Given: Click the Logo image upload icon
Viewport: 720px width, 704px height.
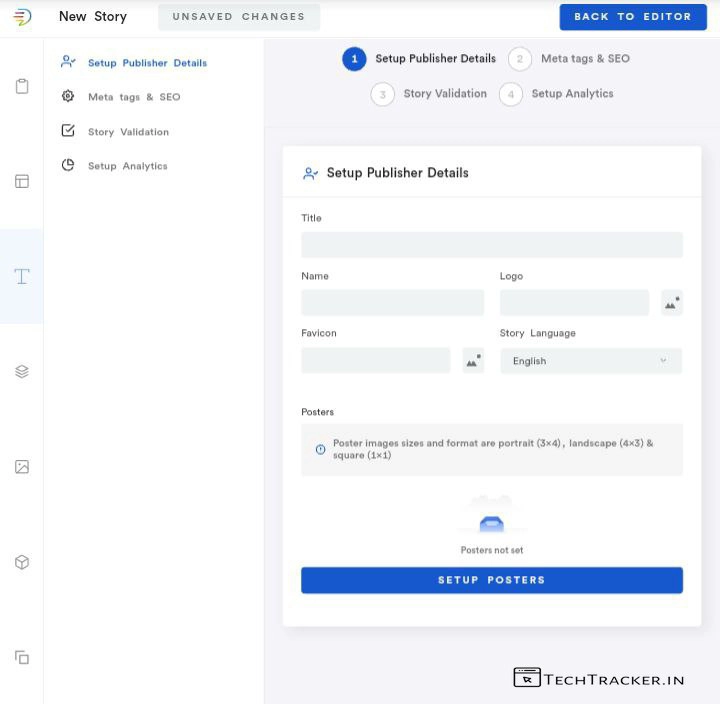Looking at the screenshot, I should [x=671, y=303].
